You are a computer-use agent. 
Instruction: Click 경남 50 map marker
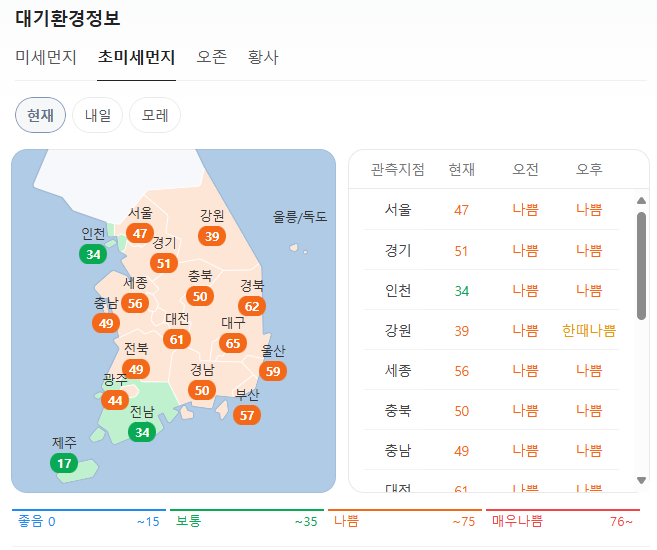202,390
